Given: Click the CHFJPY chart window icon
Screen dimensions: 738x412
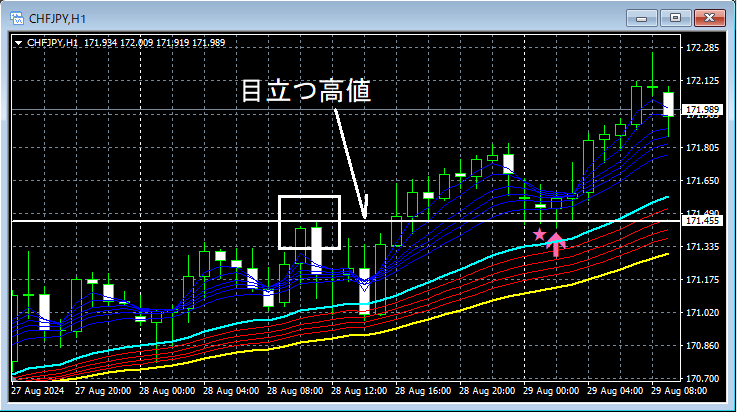Looking at the screenshot, I should point(17,18).
